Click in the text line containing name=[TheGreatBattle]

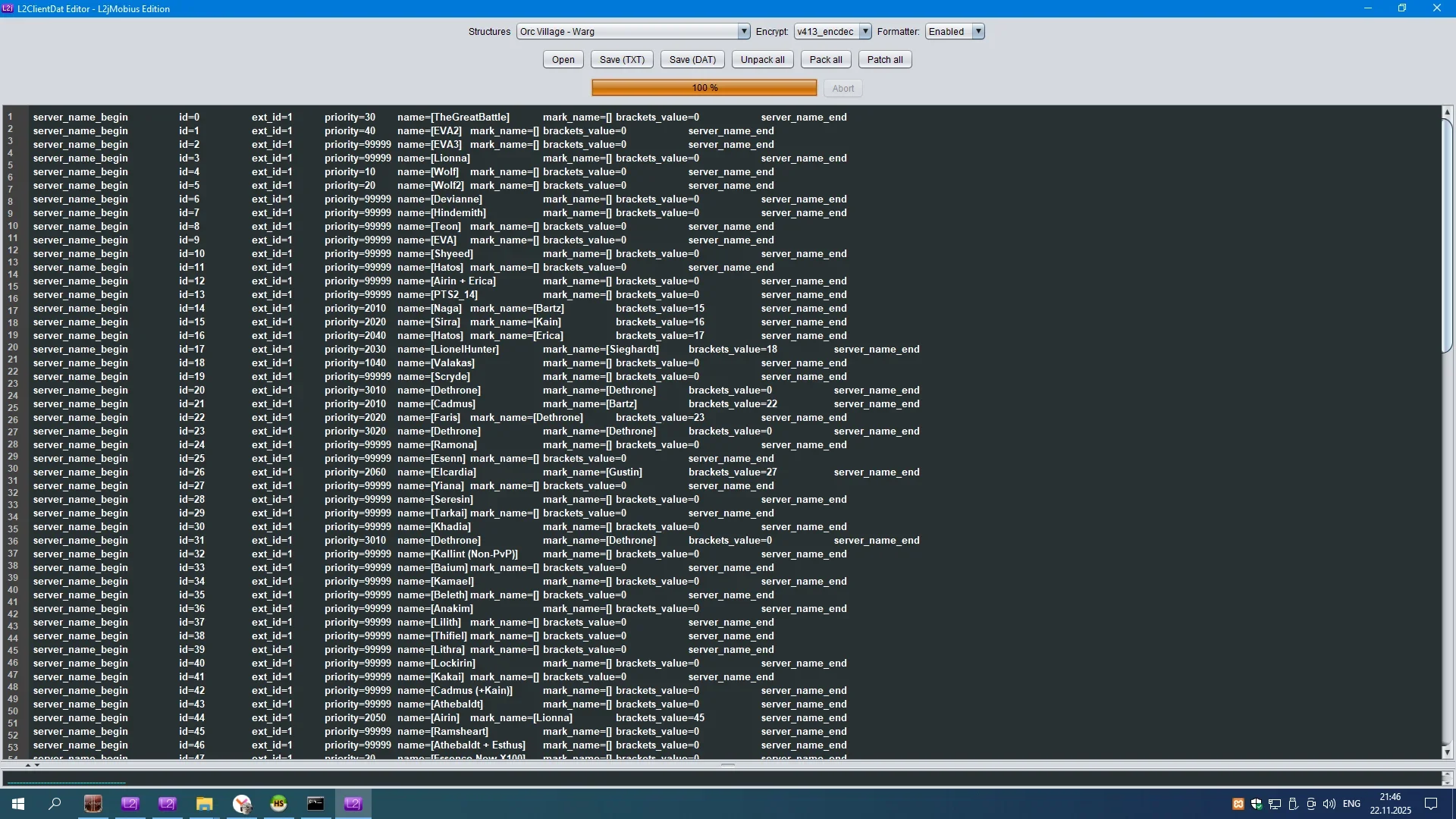470,118
